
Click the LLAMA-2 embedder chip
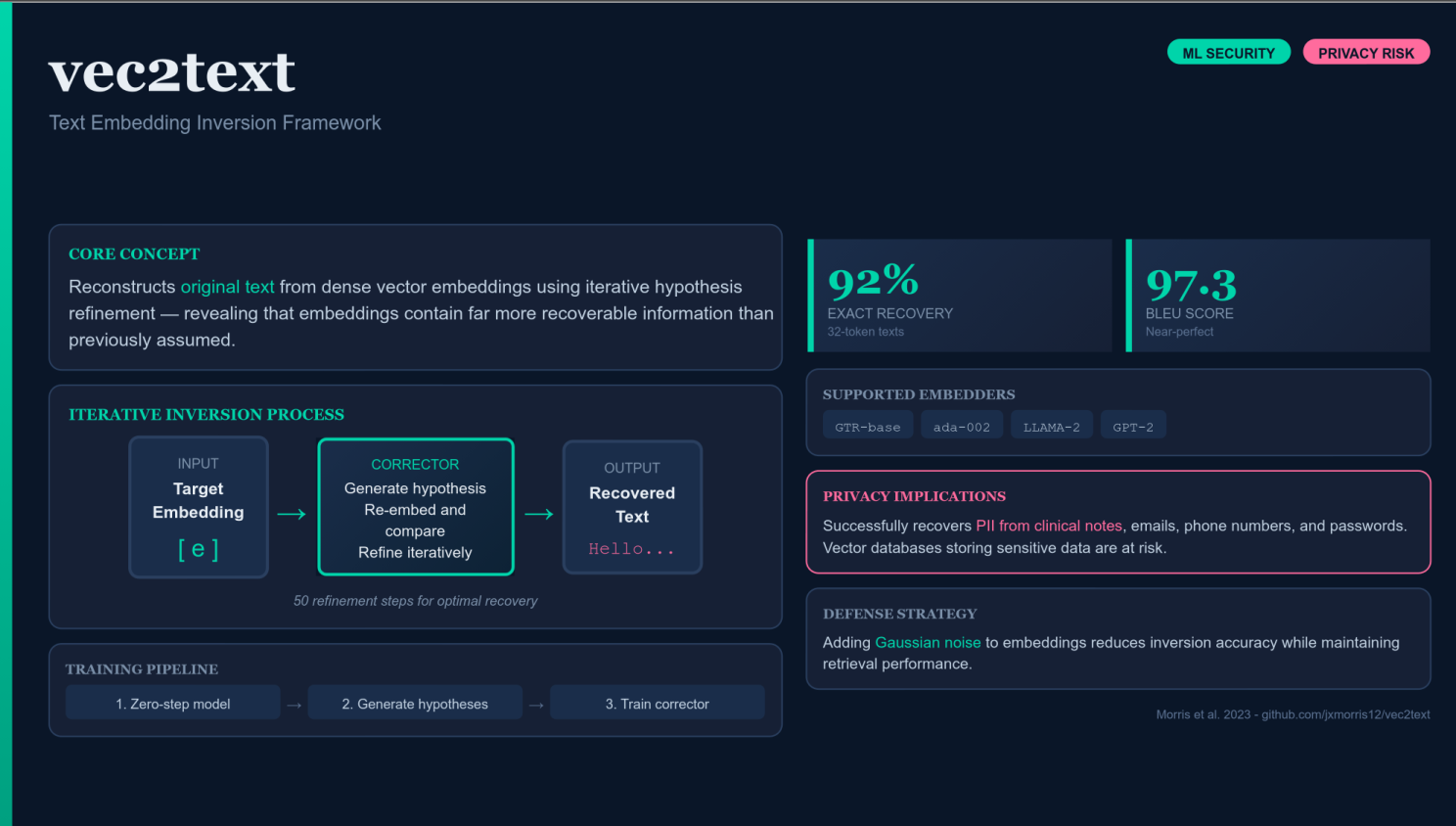pos(1052,427)
